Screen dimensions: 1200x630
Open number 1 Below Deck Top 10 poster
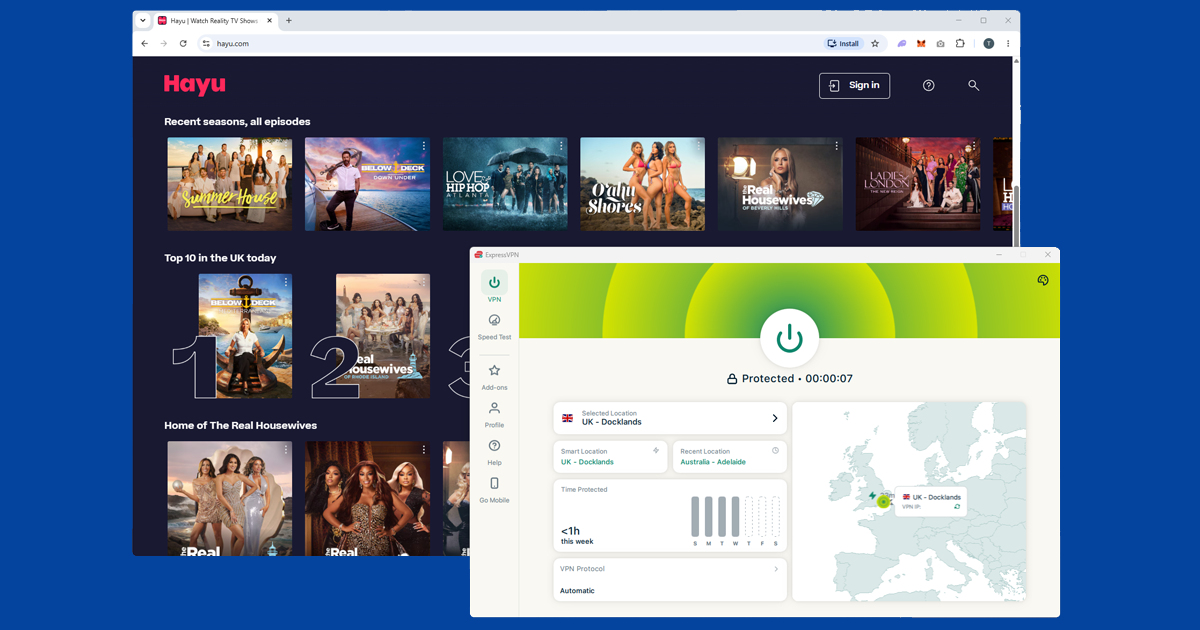click(245, 336)
